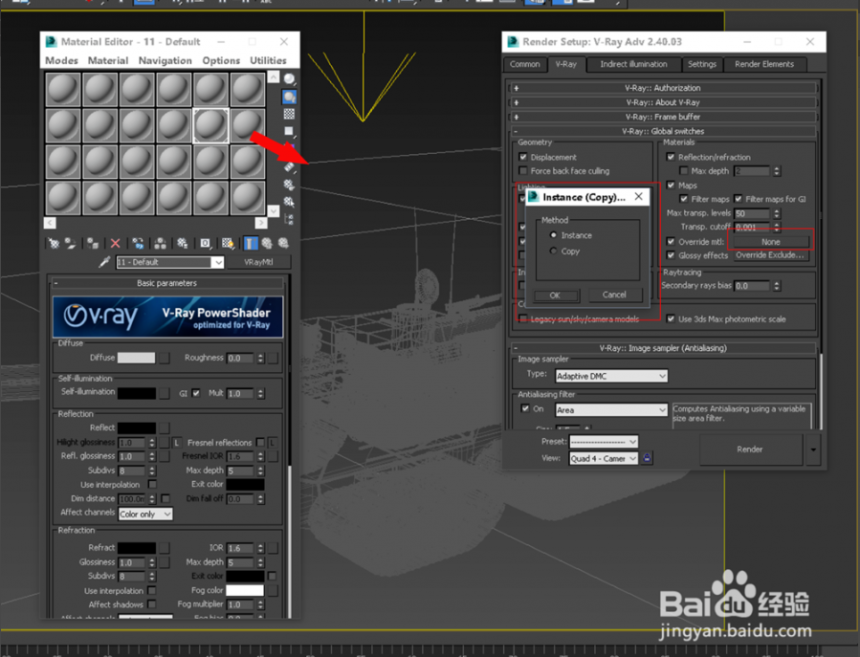Viewport: 860px width, 657px height.
Task: Enable Force back face culling
Action: (x=523, y=171)
